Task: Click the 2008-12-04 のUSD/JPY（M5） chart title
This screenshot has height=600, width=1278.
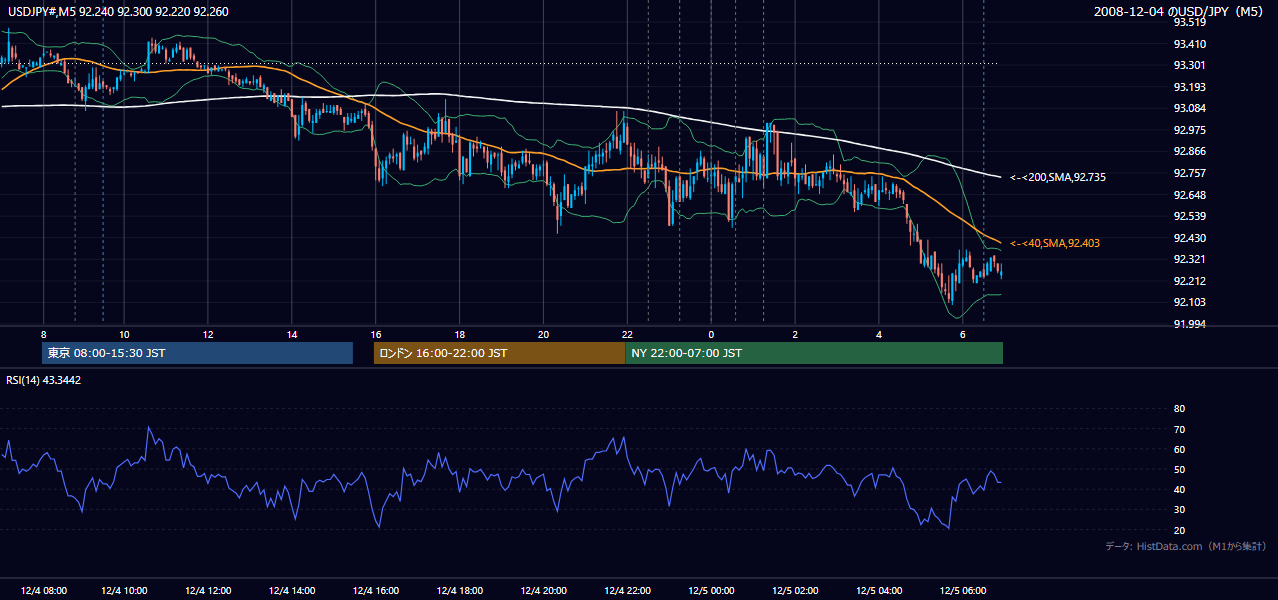Action: pyautogui.click(x=1180, y=11)
